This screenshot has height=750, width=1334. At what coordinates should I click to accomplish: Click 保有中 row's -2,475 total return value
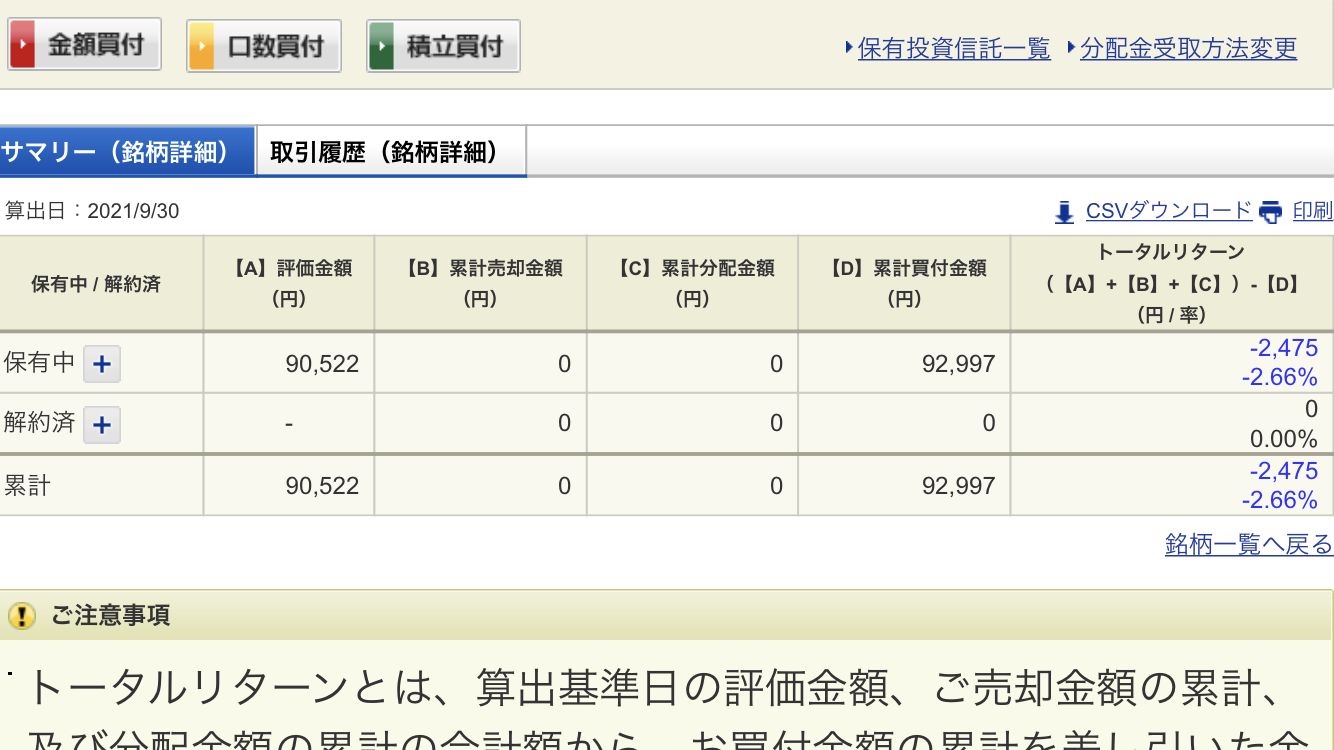click(x=1284, y=348)
